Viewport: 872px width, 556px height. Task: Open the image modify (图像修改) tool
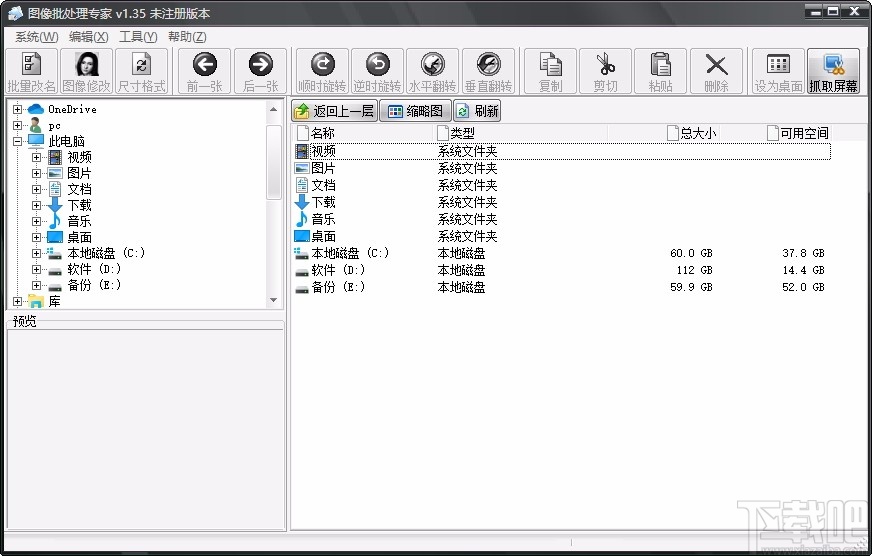(x=86, y=71)
